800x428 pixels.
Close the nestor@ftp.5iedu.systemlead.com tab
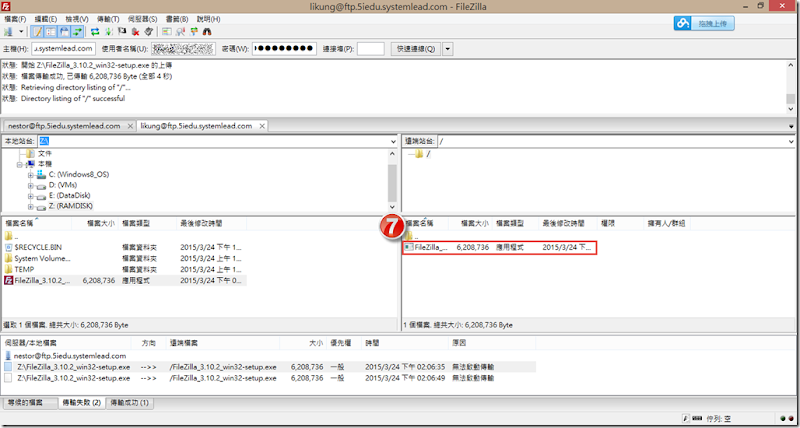point(130,126)
